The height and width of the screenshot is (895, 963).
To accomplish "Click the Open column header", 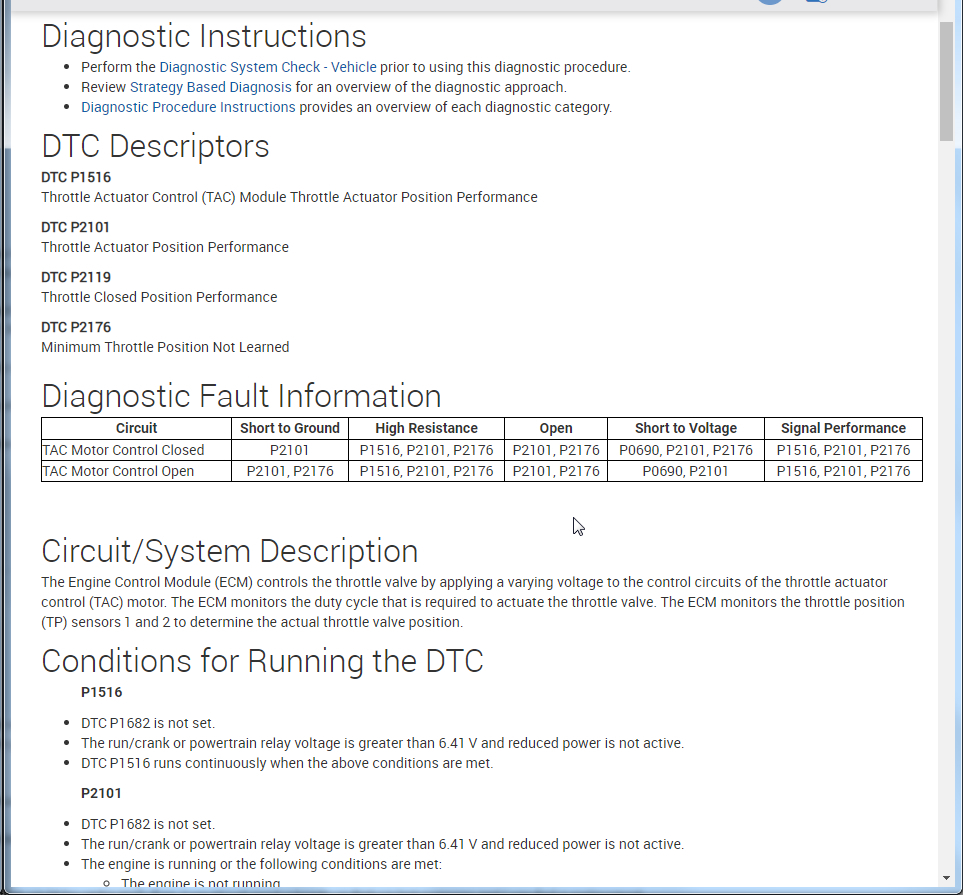I will [x=556, y=428].
